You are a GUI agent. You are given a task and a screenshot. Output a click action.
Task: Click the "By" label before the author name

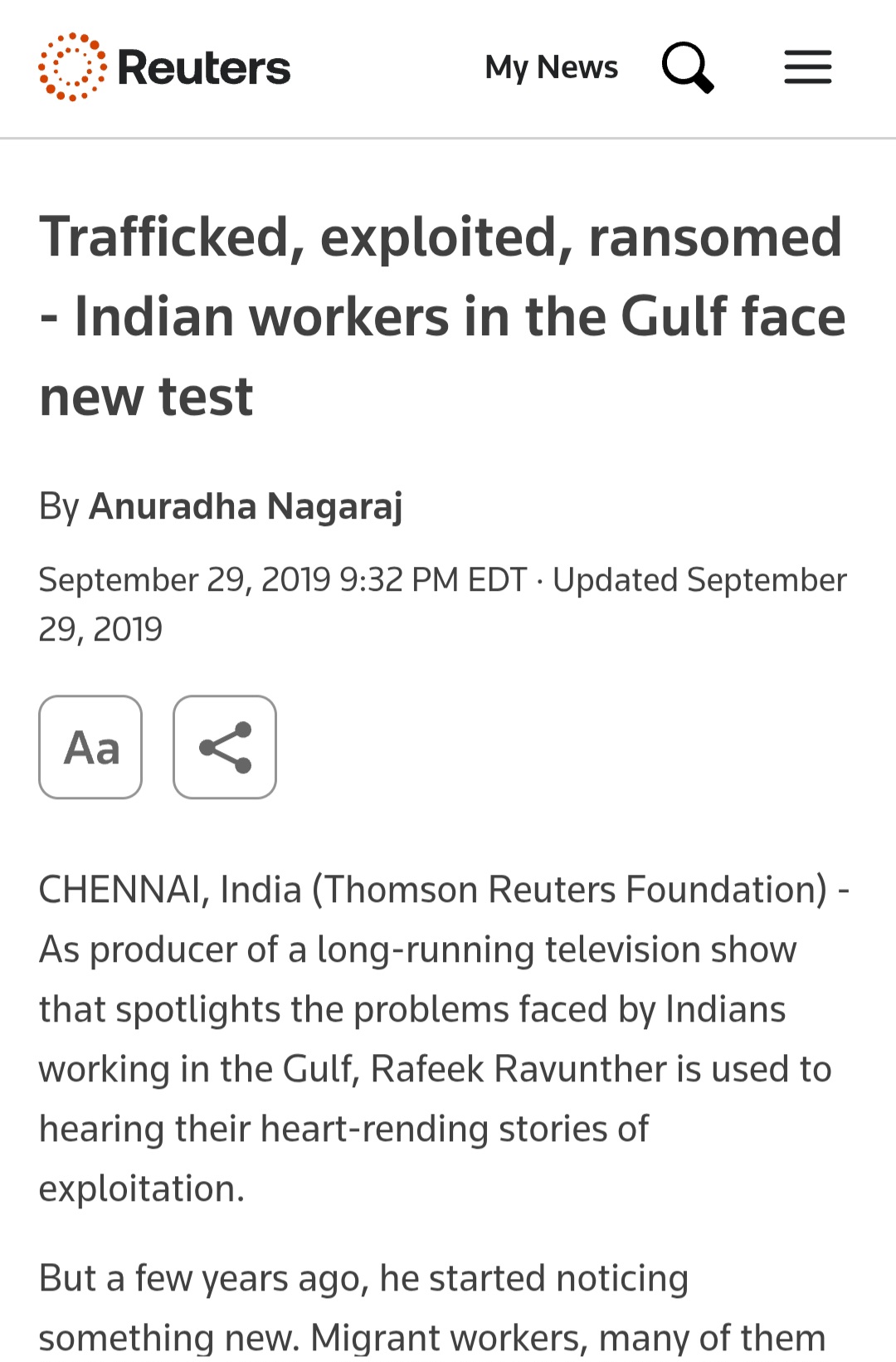(x=59, y=506)
